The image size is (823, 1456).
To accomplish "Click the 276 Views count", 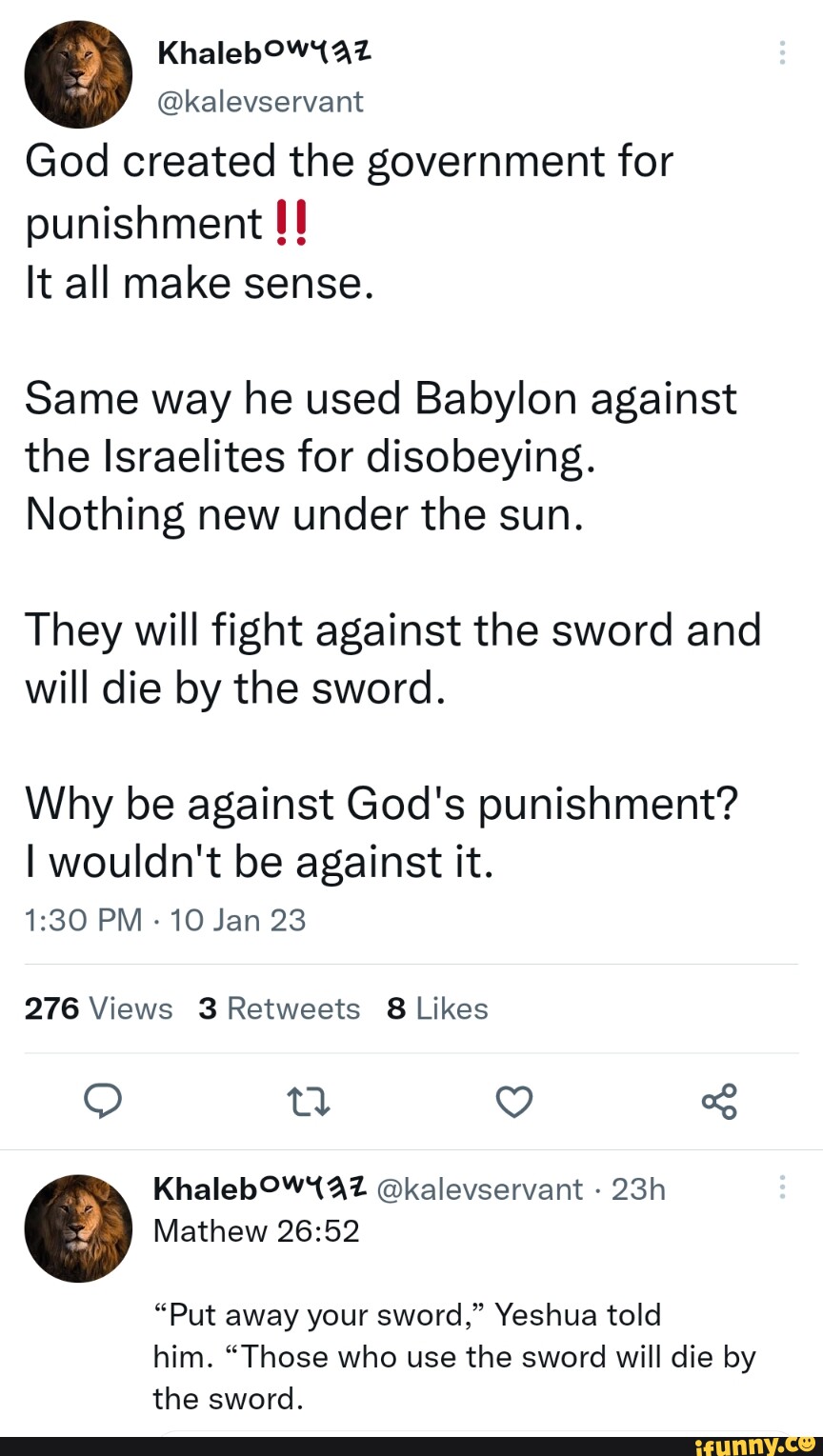I will click(x=98, y=1008).
